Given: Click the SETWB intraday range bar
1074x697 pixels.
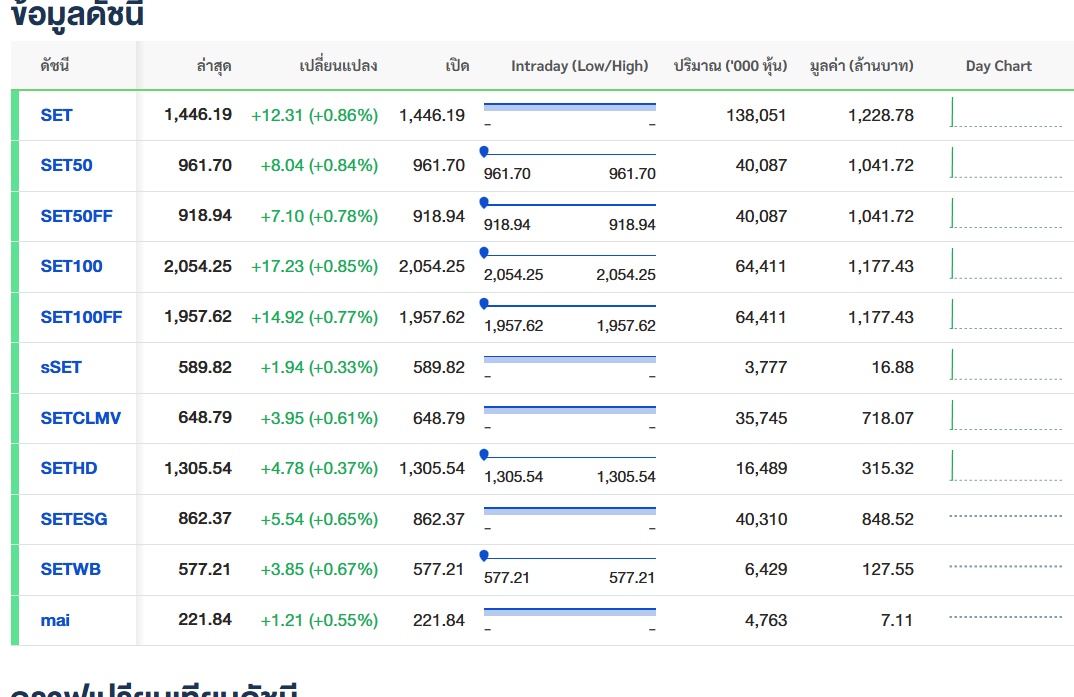Looking at the screenshot, I should (x=569, y=559).
